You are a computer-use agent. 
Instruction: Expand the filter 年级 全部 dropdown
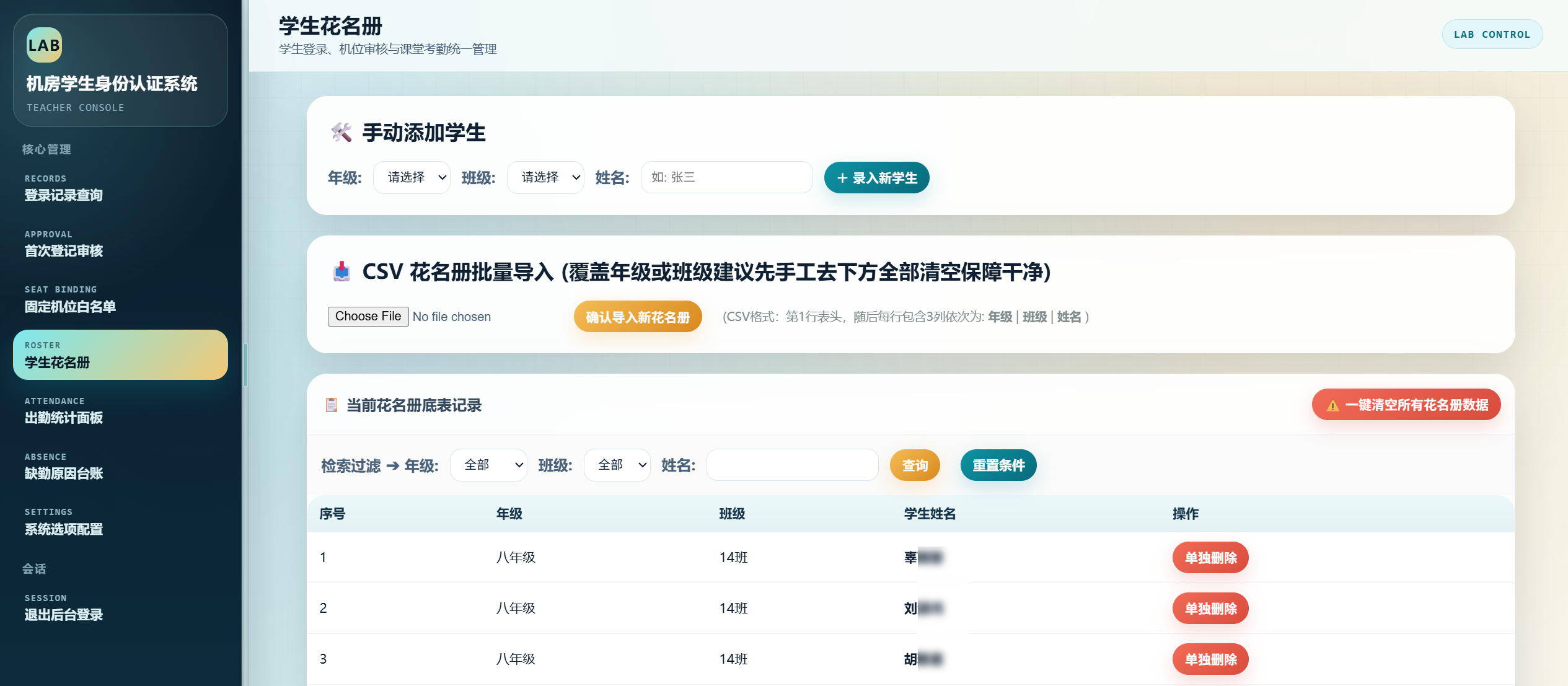pyautogui.click(x=488, y=465)
